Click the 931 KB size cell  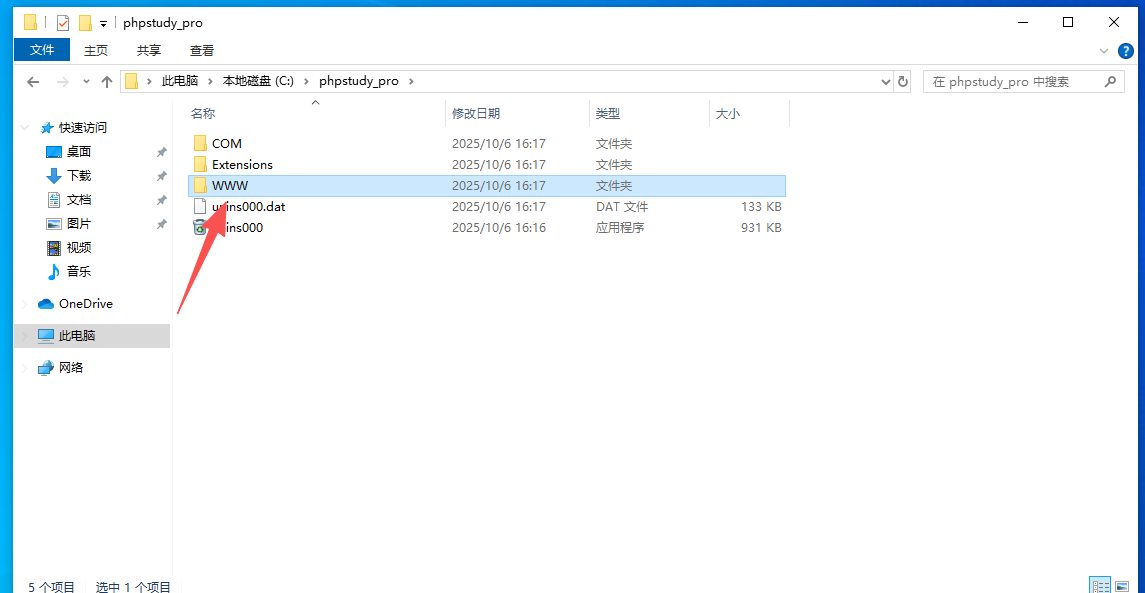(x=761, y=228)
